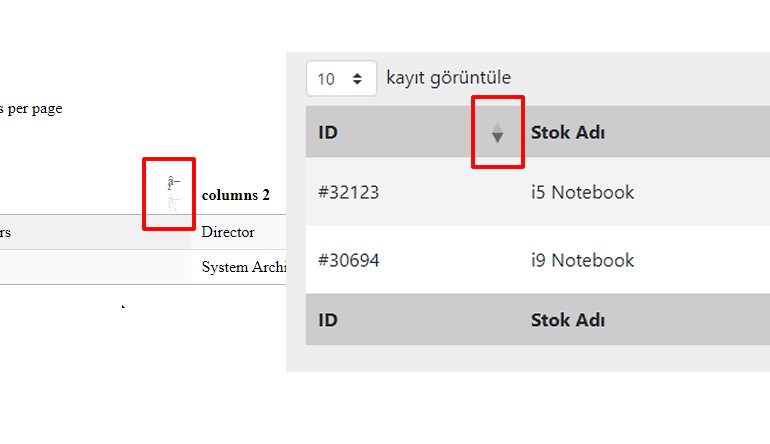Select the #32123 ID cell
This screenshot has width=770, height=444.
click(x=348, y=192)
